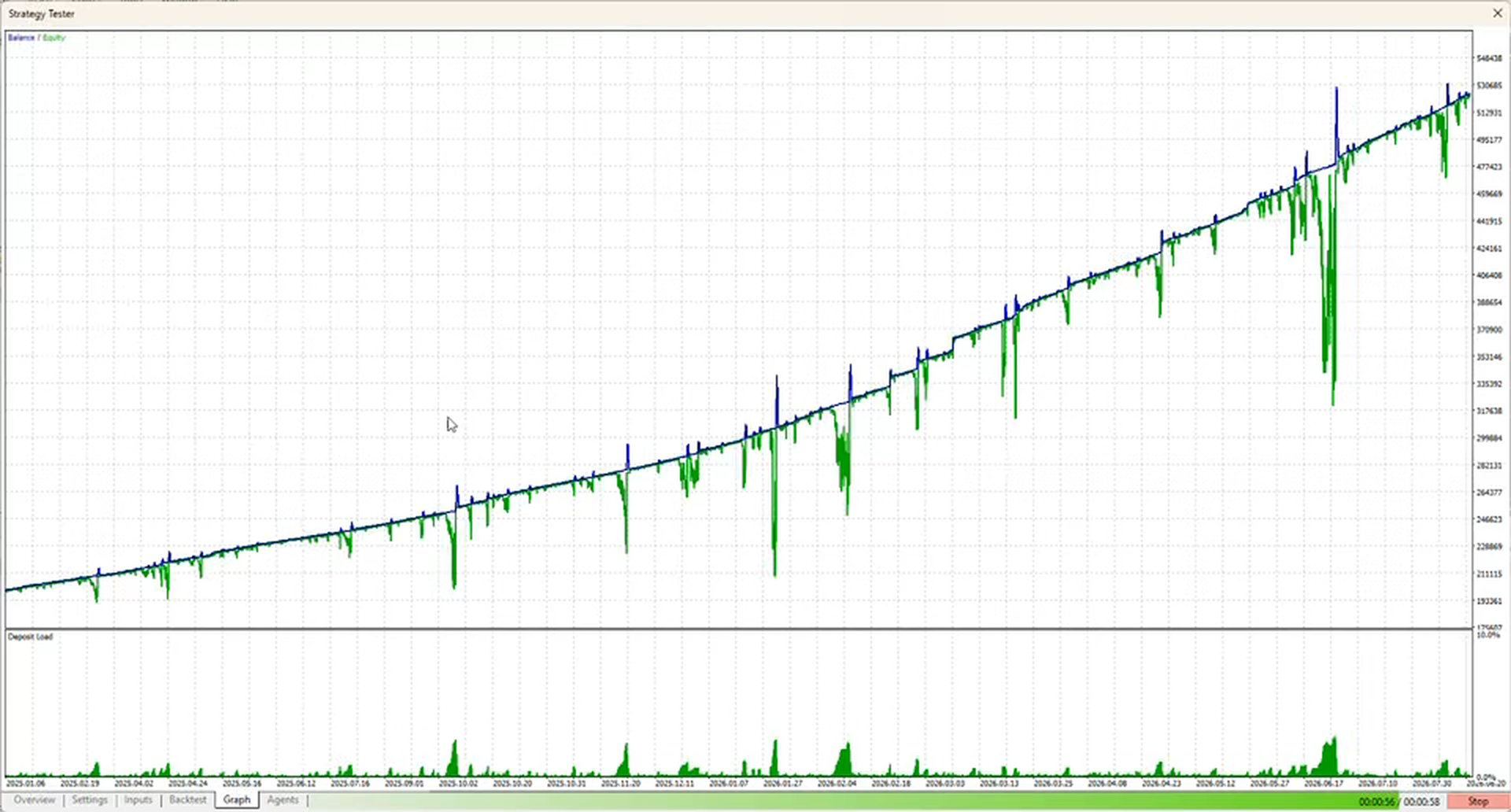Click the Equity legend label
This screenshot has width=1511, height=812.
54,38
